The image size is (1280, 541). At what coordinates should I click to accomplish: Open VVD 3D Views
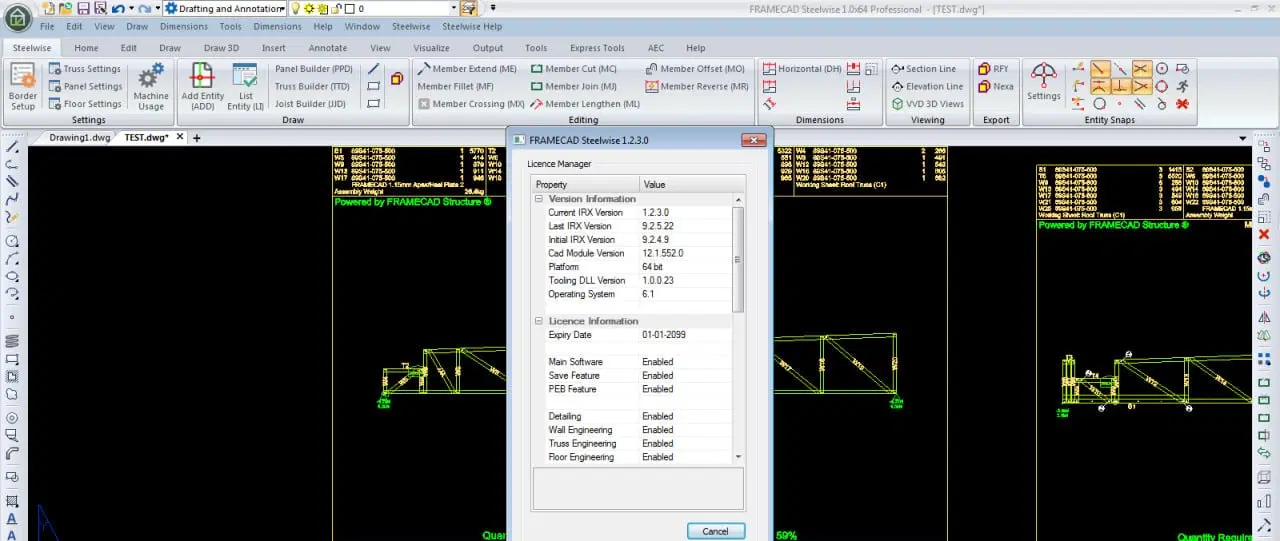(927, 103)
